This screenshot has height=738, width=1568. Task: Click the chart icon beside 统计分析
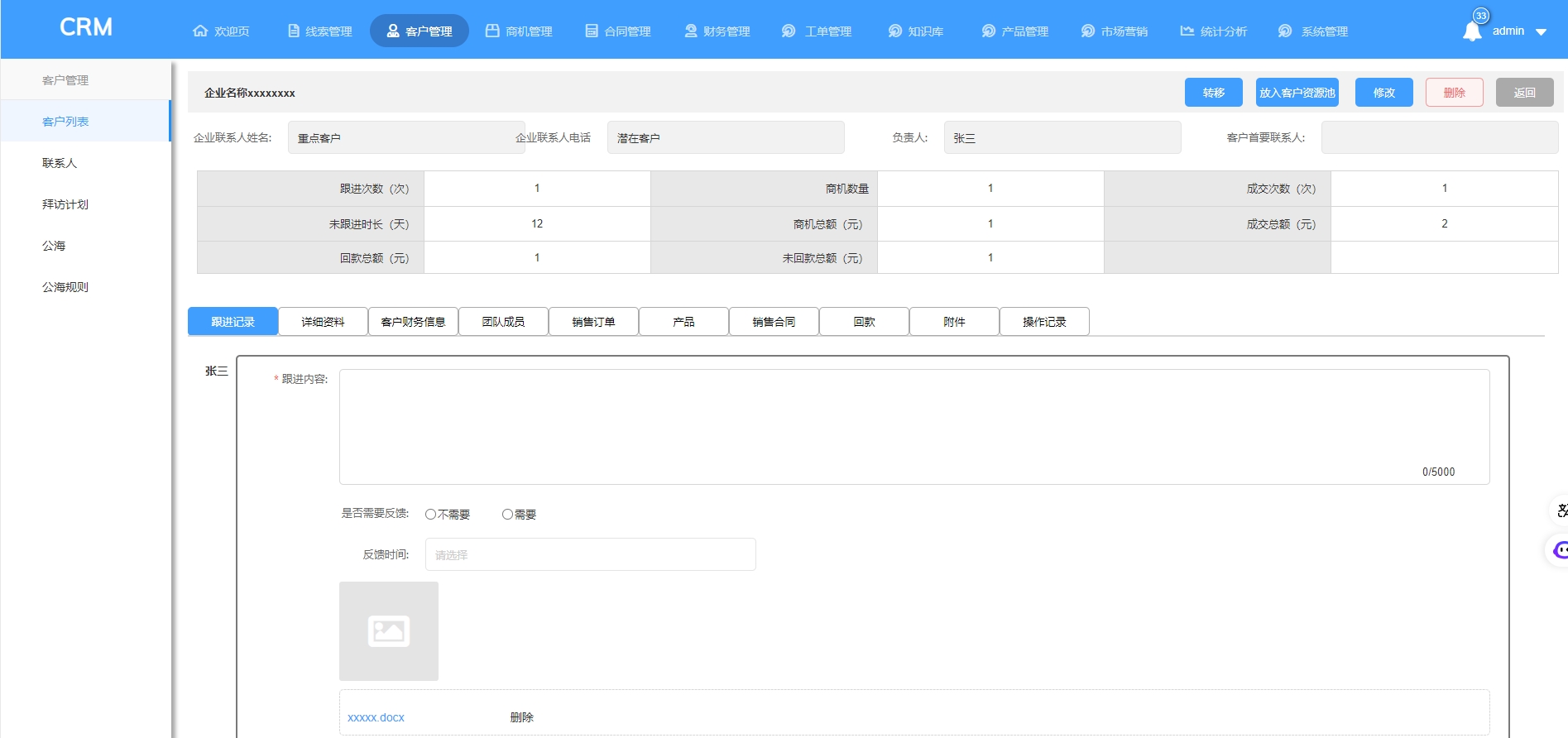tap(1187, 31)
